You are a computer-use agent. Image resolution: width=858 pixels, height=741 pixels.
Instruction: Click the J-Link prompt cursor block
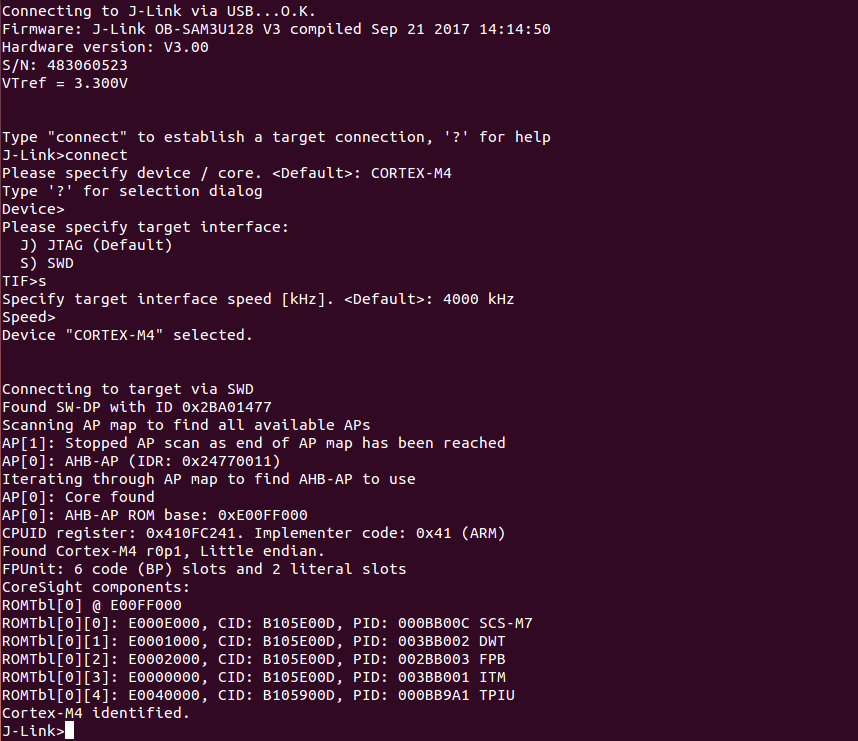[69, 731]
